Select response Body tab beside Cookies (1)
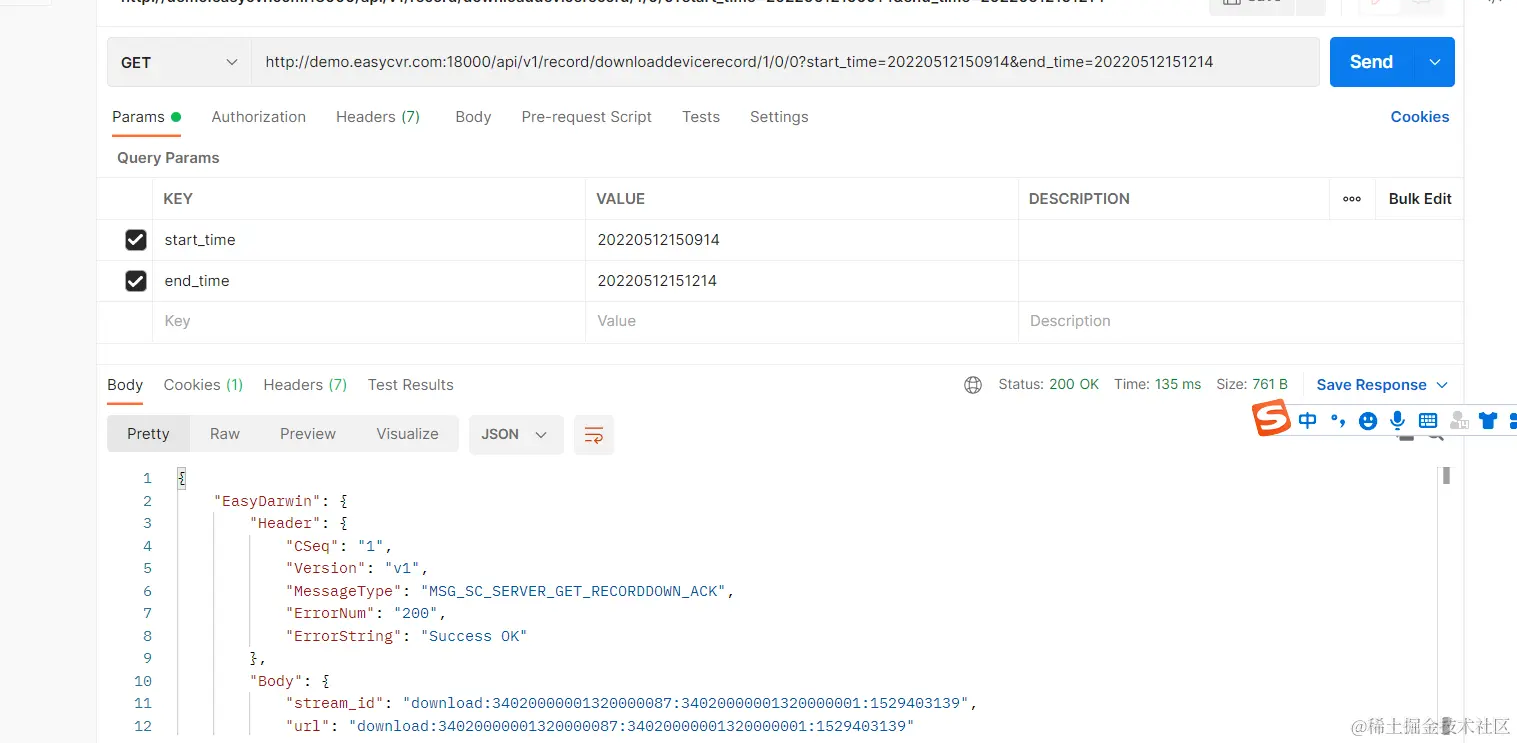Screen dimensions: 1517x743 [x=125, y=385]
